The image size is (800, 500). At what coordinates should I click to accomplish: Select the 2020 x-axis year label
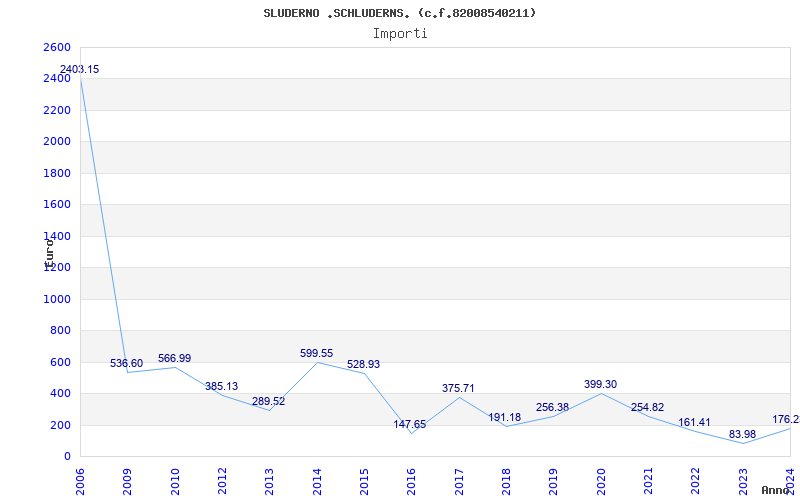(601, 481)
